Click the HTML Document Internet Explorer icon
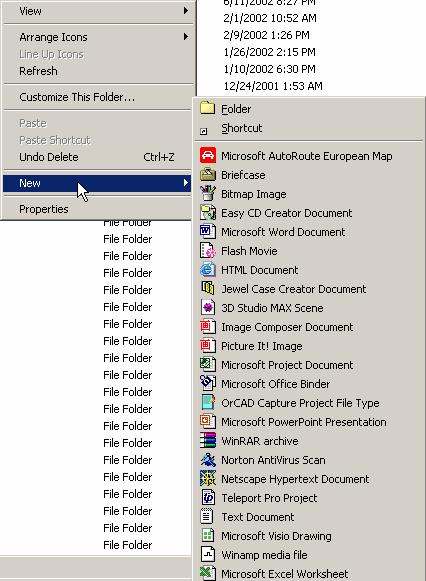 point(208,269)
